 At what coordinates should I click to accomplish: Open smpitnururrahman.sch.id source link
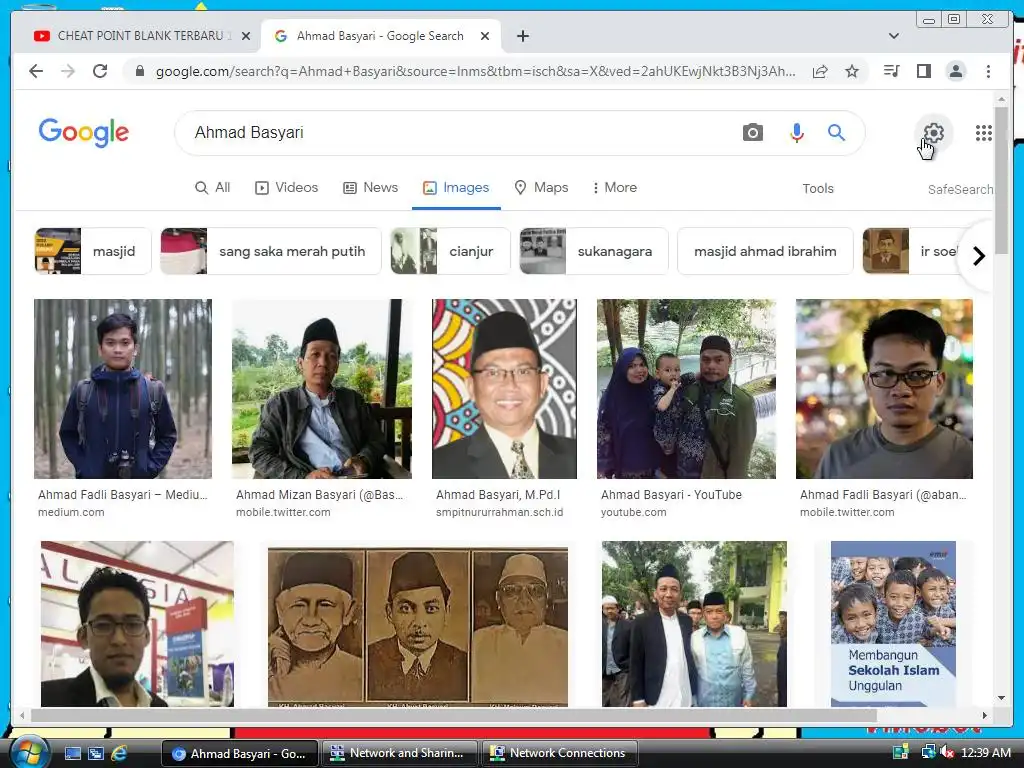coord(500,512)
